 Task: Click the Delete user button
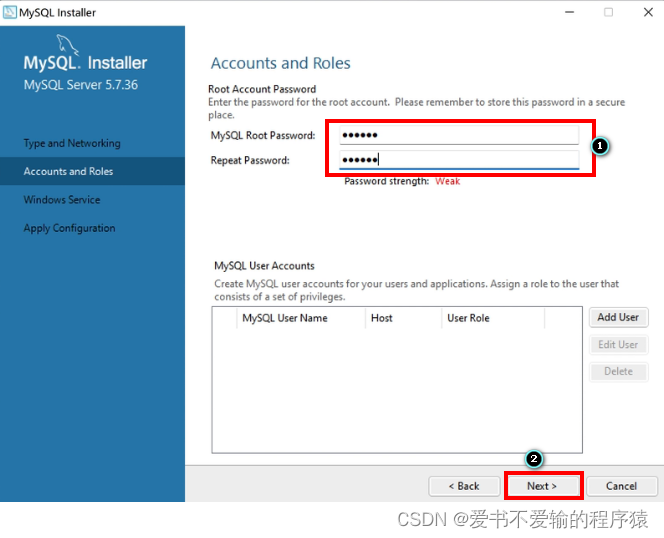[x=618, y=371]
